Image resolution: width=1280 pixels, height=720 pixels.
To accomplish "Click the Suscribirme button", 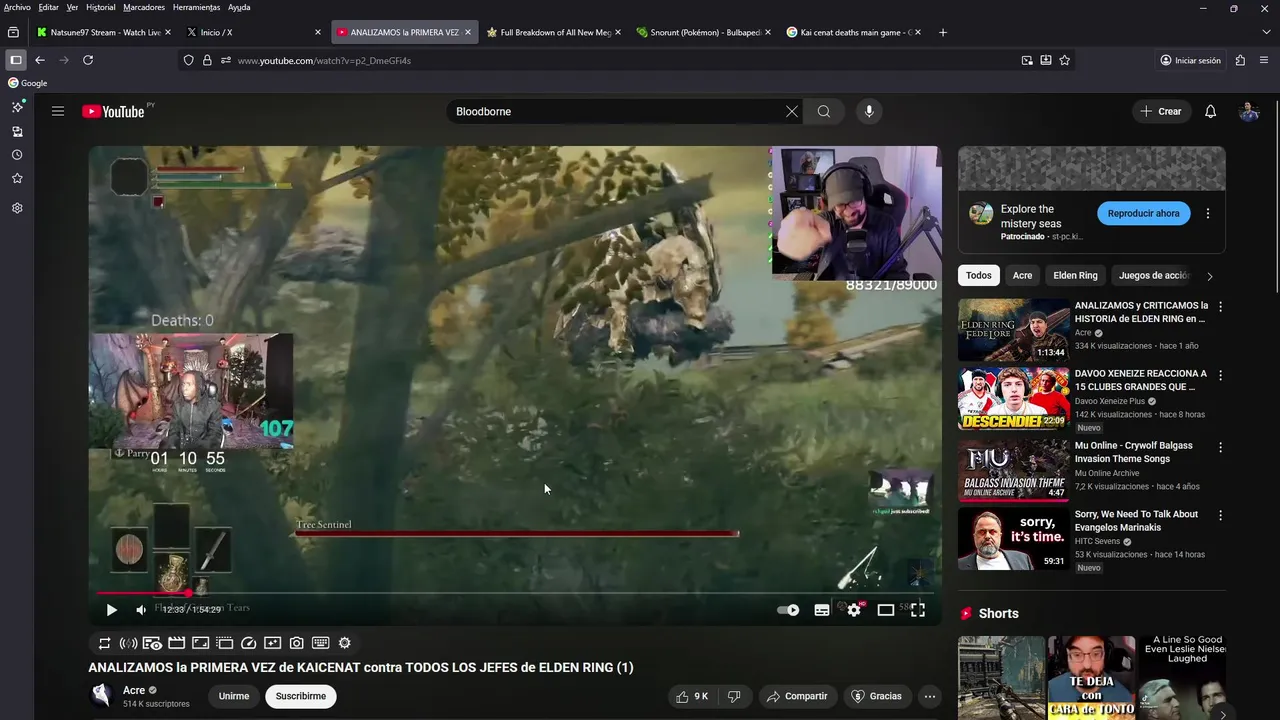I will (301, 696).
